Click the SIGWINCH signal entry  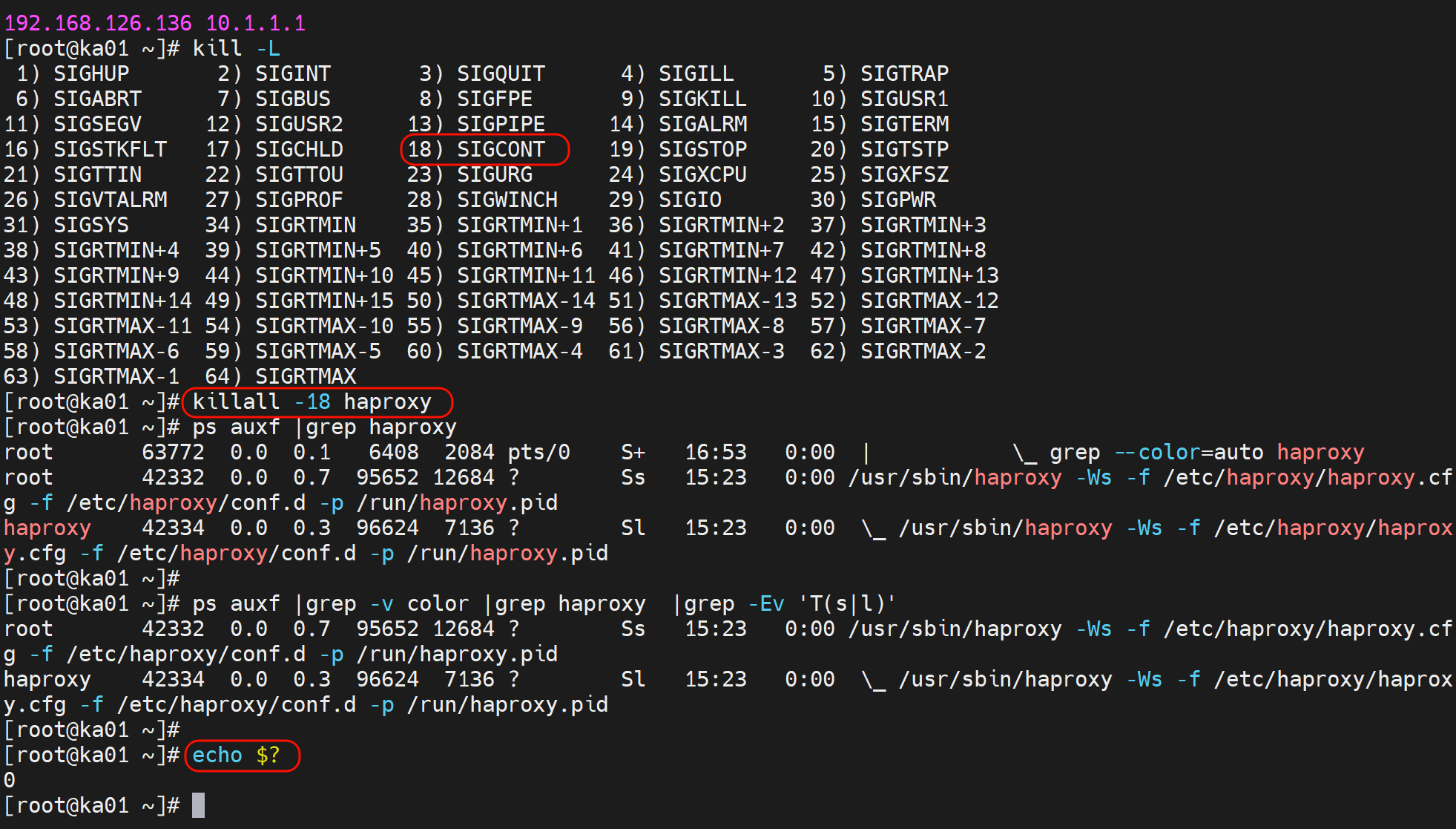[507, 200]
